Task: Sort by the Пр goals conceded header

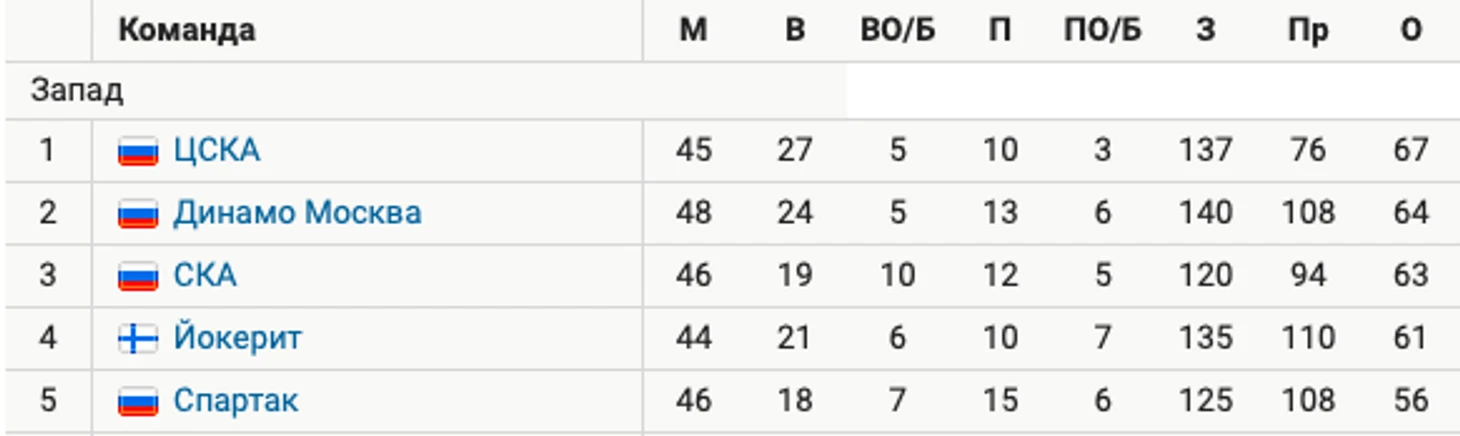Action: [1308, 31]
